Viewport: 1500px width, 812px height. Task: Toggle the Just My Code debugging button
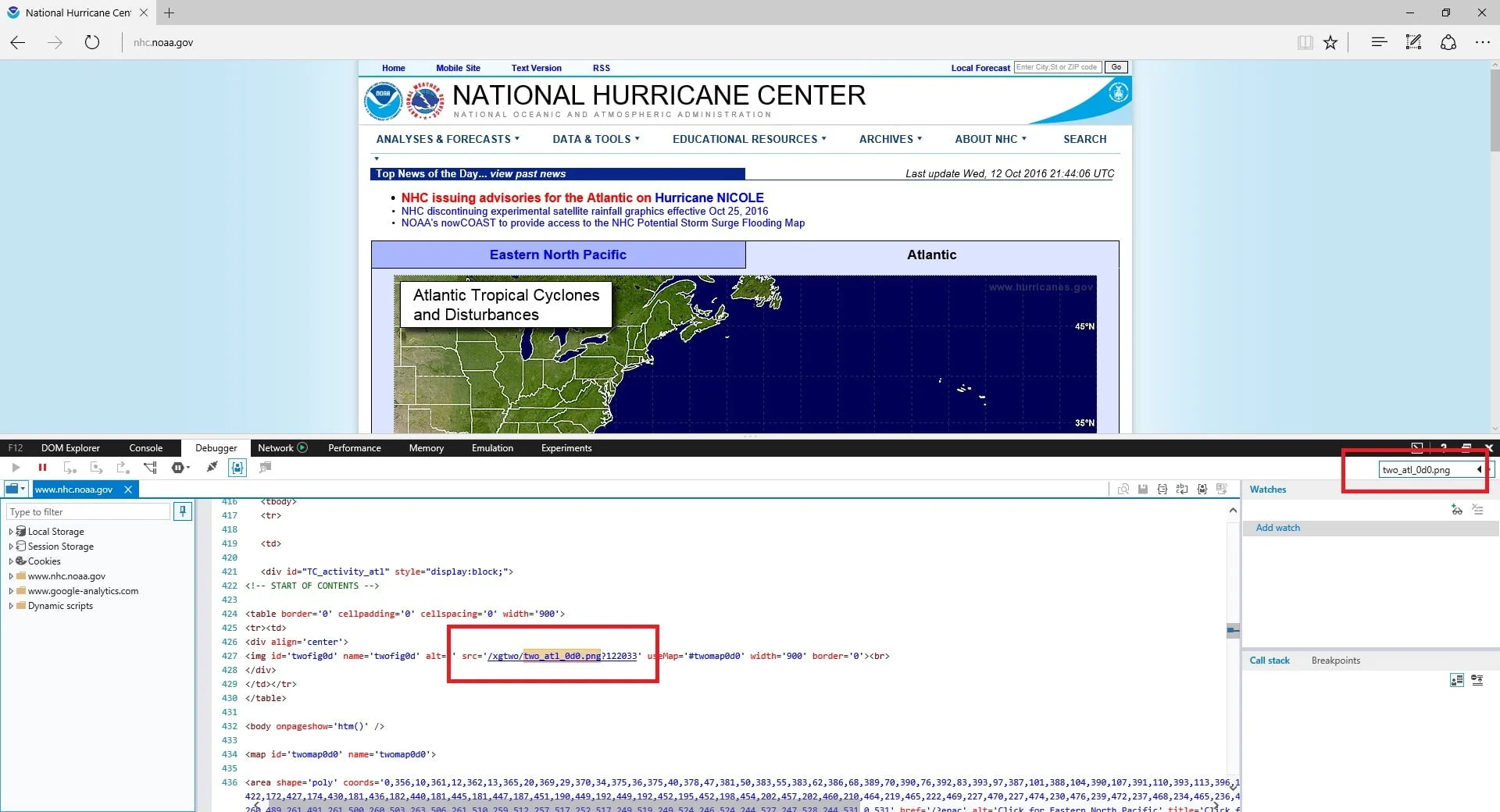(x=237, y=468)
